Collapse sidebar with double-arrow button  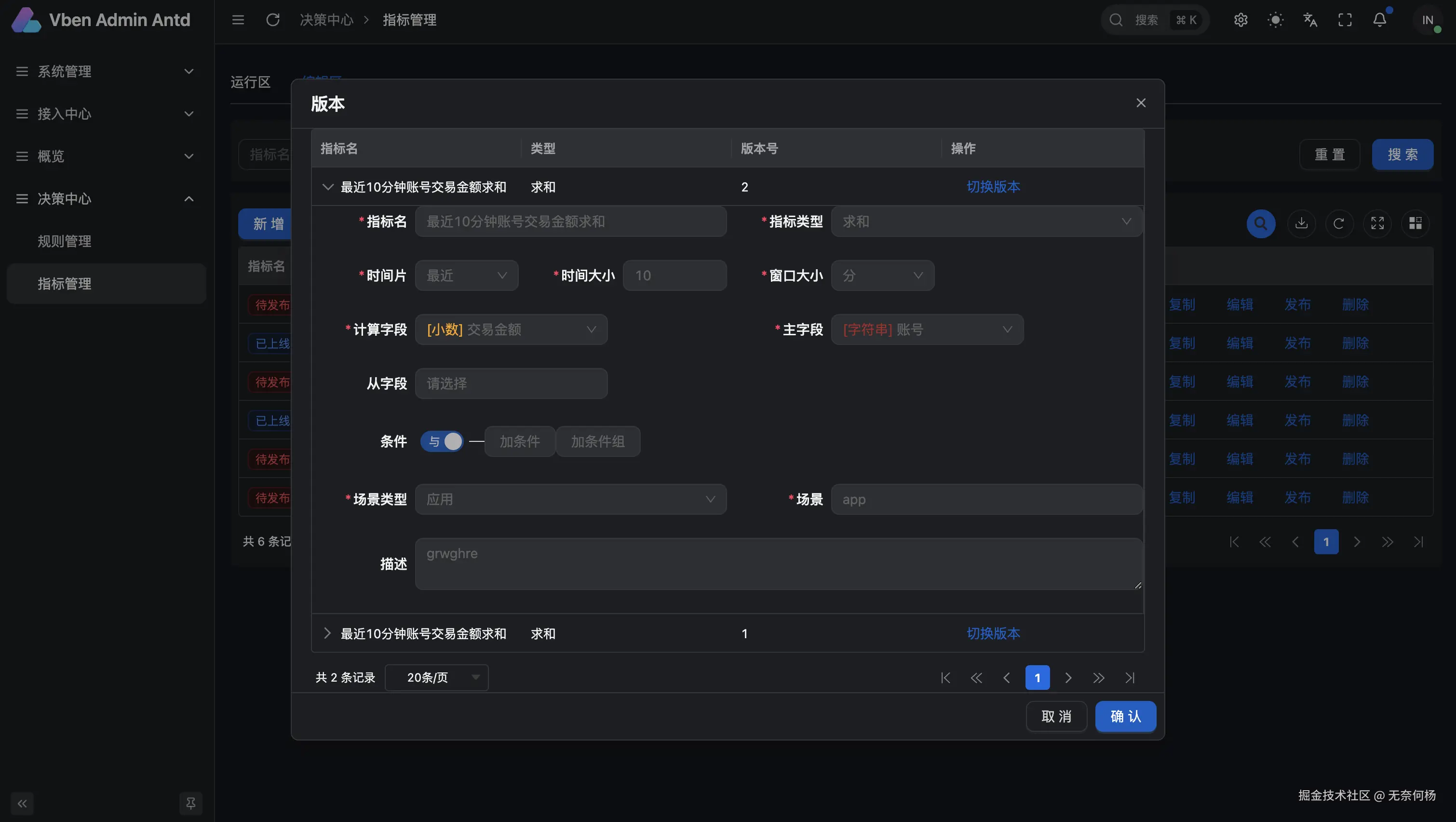coord(22,803)
